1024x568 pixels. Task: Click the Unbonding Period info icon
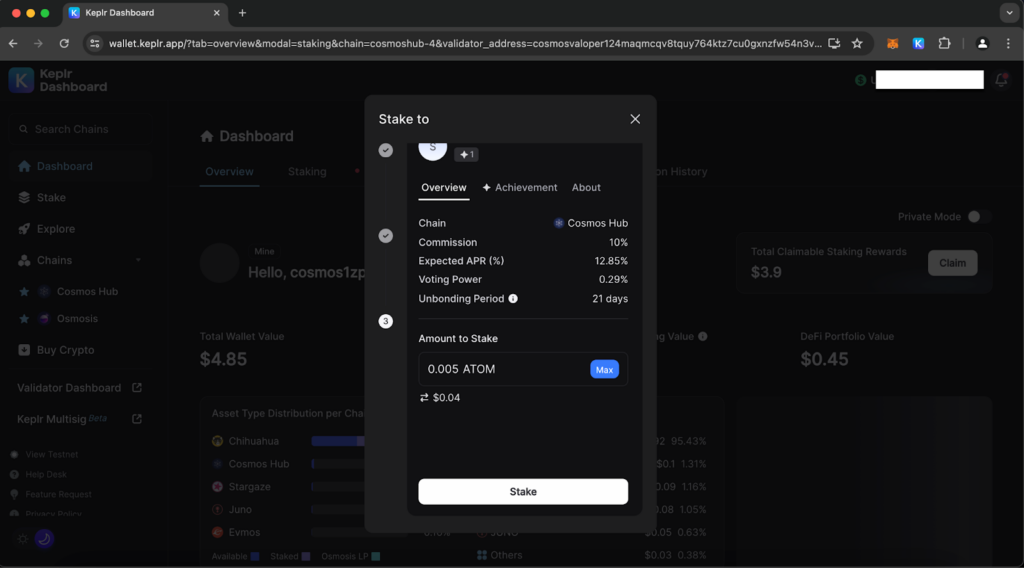coord(513,299)
